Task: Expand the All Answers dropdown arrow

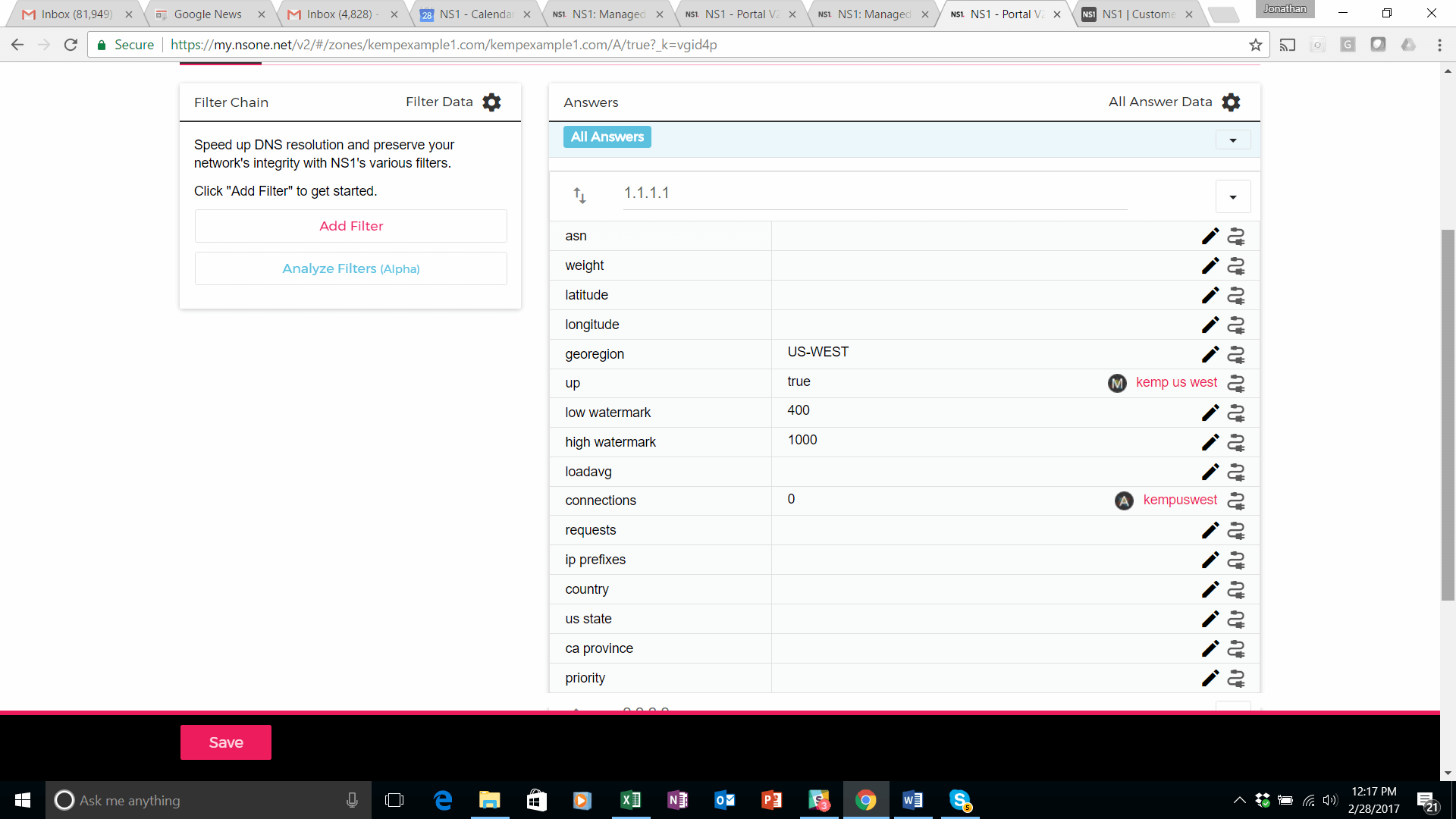Action: click(1233, 140)
